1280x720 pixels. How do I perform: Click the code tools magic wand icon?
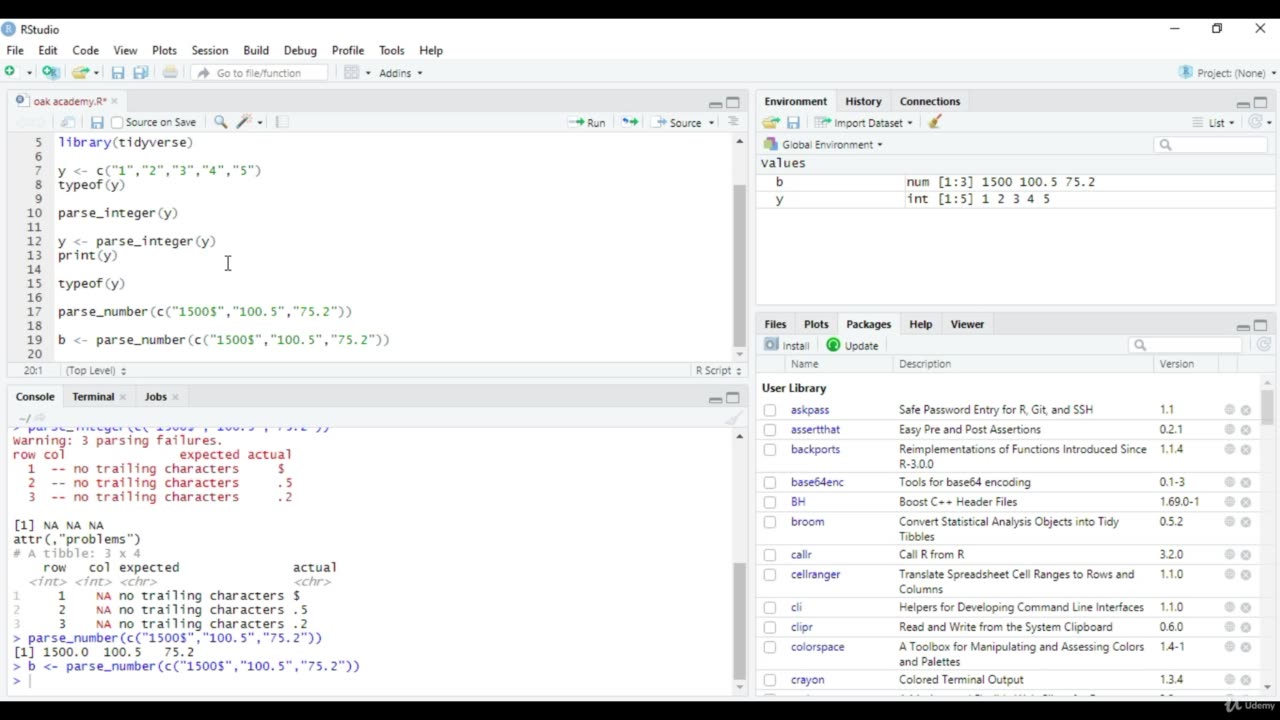(x=244, y=122)
